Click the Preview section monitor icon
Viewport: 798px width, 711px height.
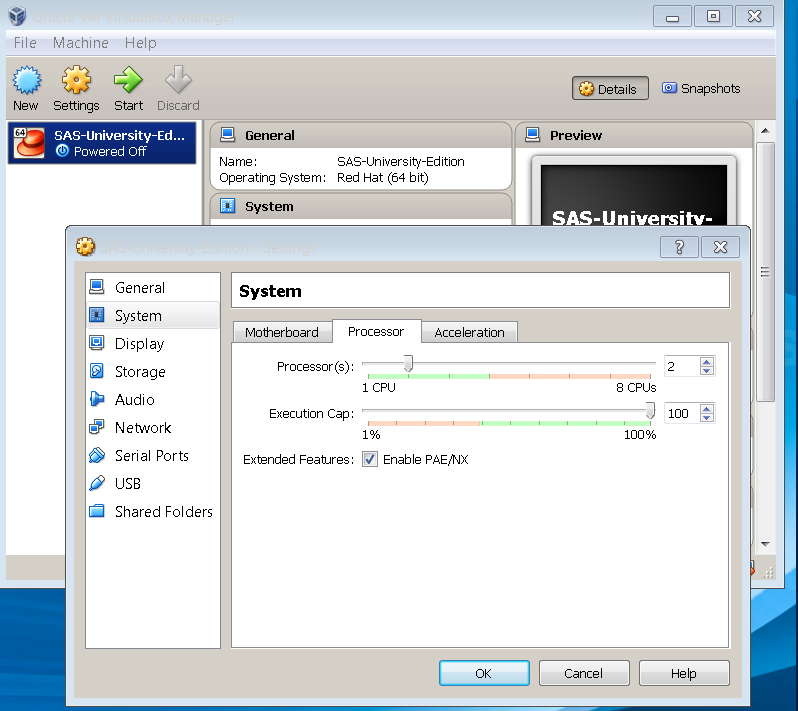tap(532, 135)
